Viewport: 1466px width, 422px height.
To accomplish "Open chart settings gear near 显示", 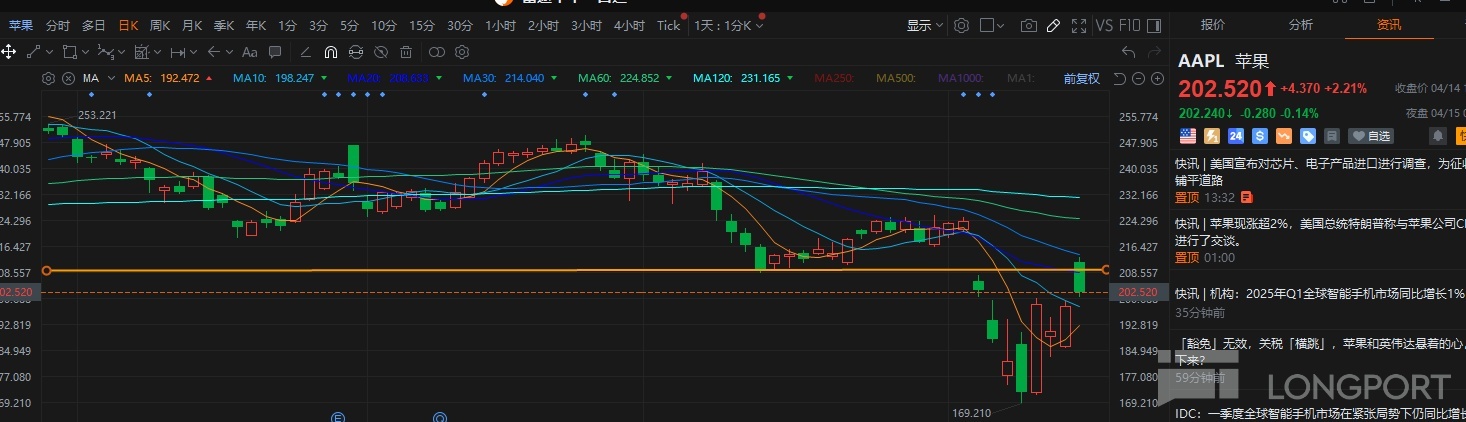I will 961,25.
